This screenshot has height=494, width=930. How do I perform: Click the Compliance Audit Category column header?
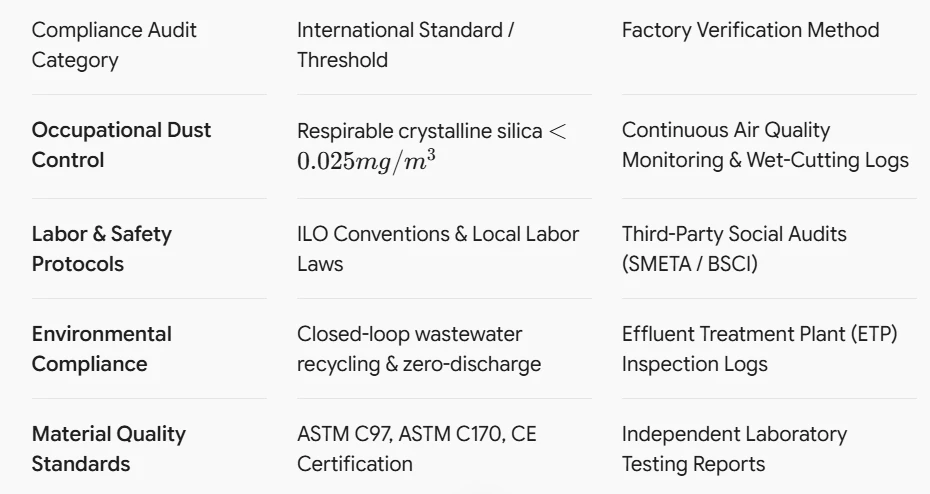114,45
